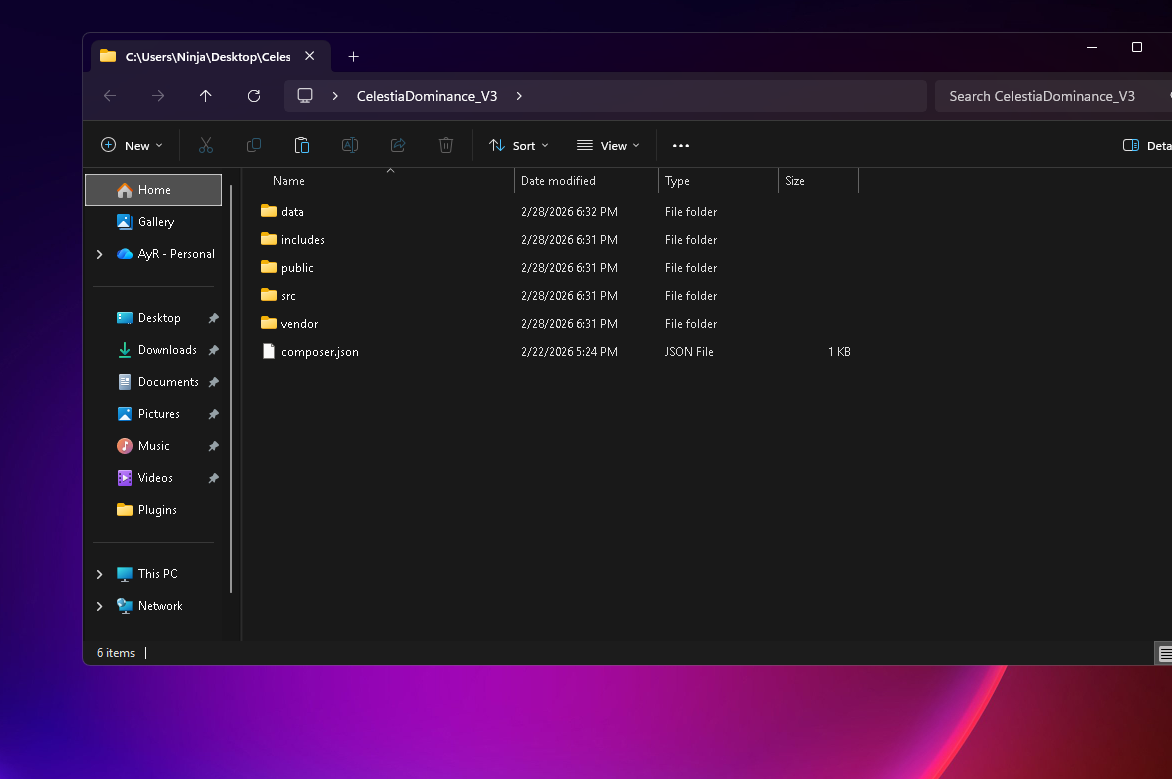Toggle the Details pane button
The image size is (1172, 779).
[x=1145, y=146]
